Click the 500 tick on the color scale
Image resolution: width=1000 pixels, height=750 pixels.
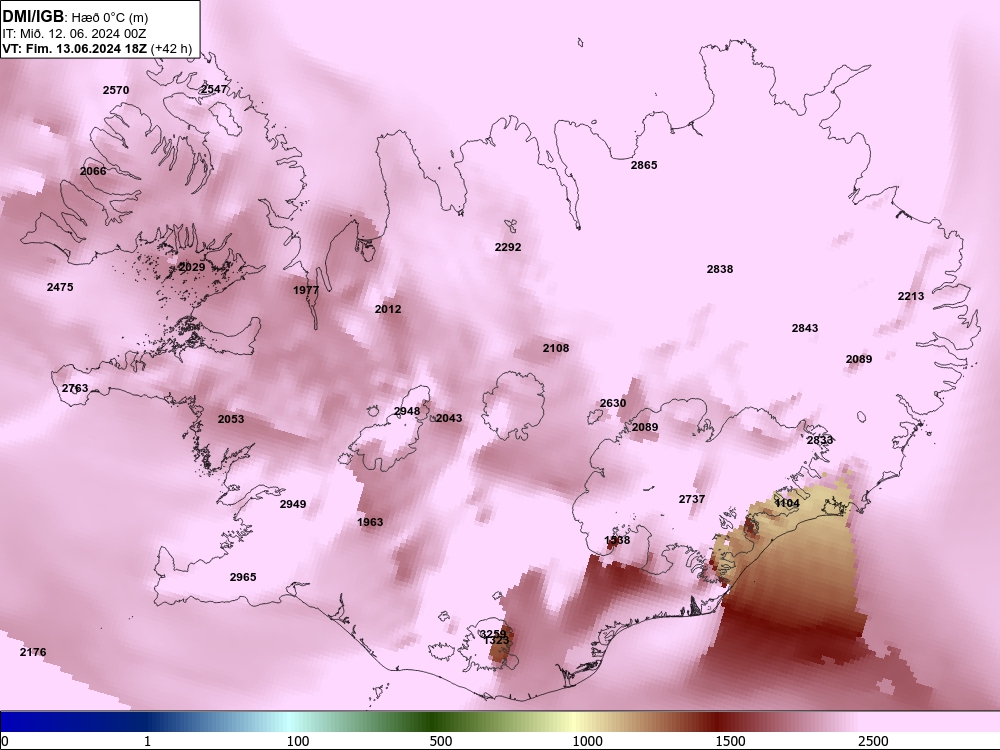point(441,741)
